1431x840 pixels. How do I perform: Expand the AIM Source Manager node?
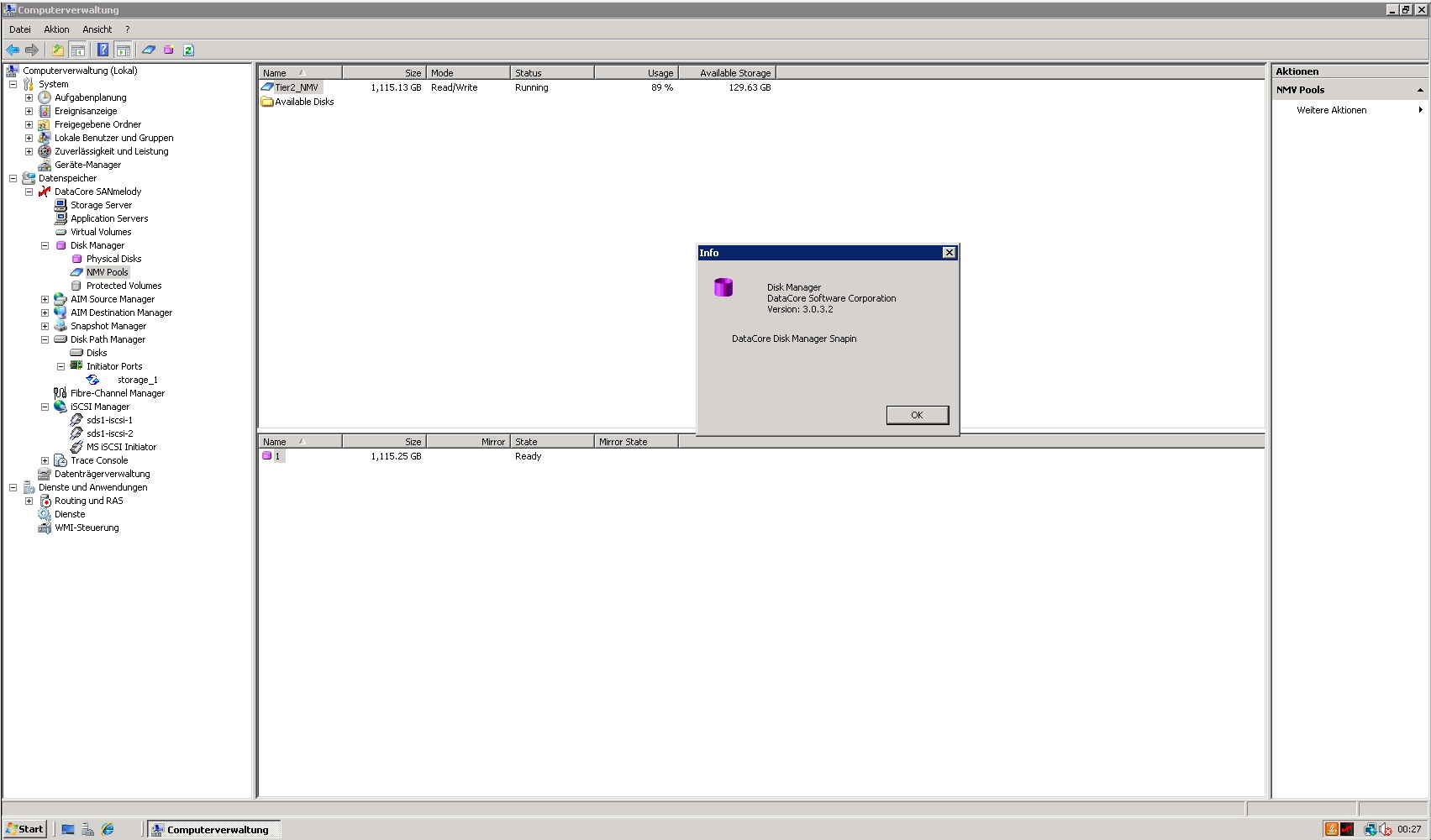coord(45,299)
